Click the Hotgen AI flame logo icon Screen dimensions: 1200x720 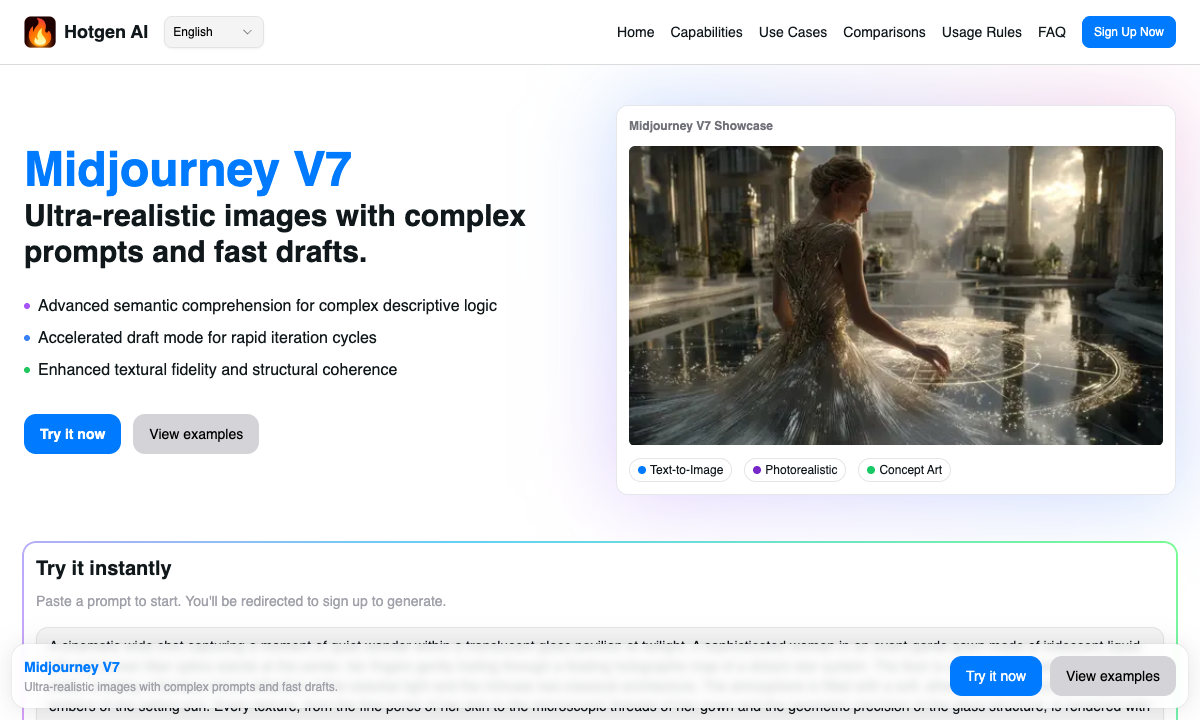pos(40,32)
